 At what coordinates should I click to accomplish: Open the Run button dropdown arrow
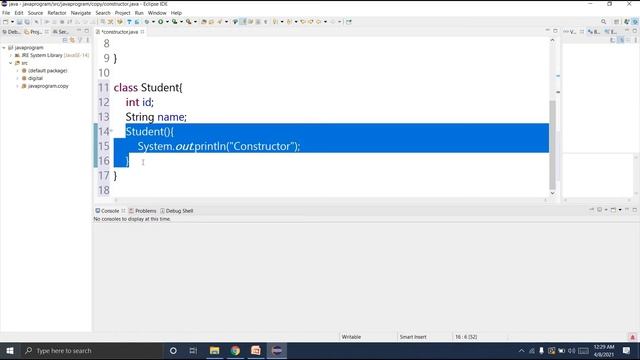tap(167, 22)
